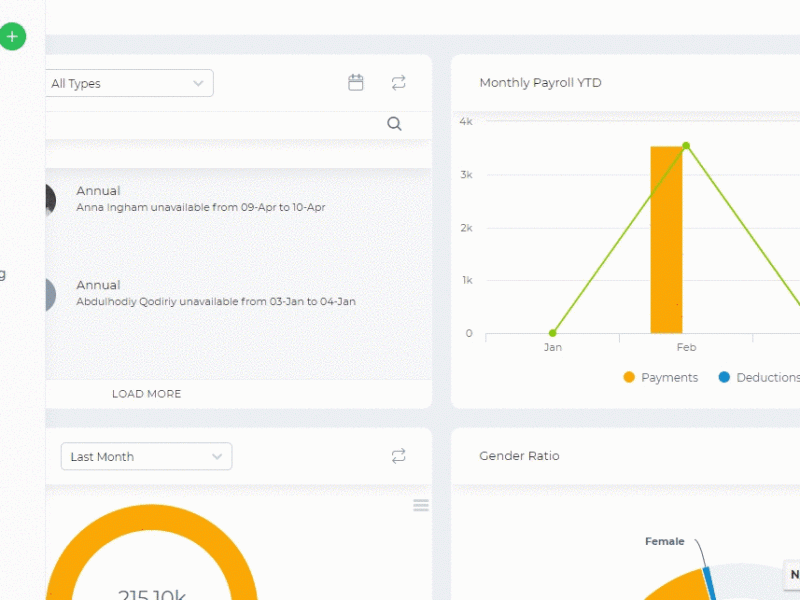Refresh the Last Month chart widget

click(398, 456)
